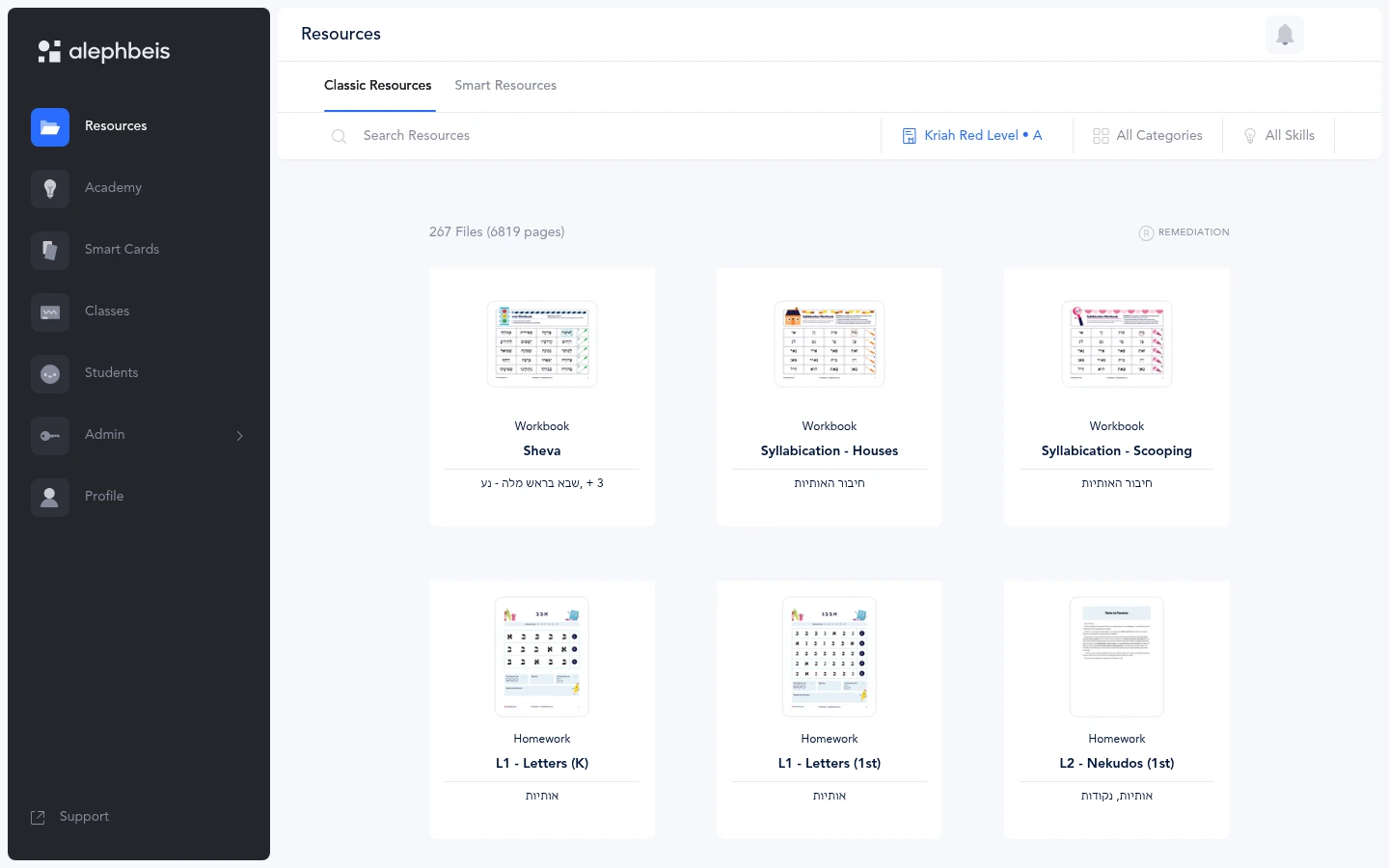Open notifications bell
The image size is (1389, 868).
click(x=1285, y=35)
